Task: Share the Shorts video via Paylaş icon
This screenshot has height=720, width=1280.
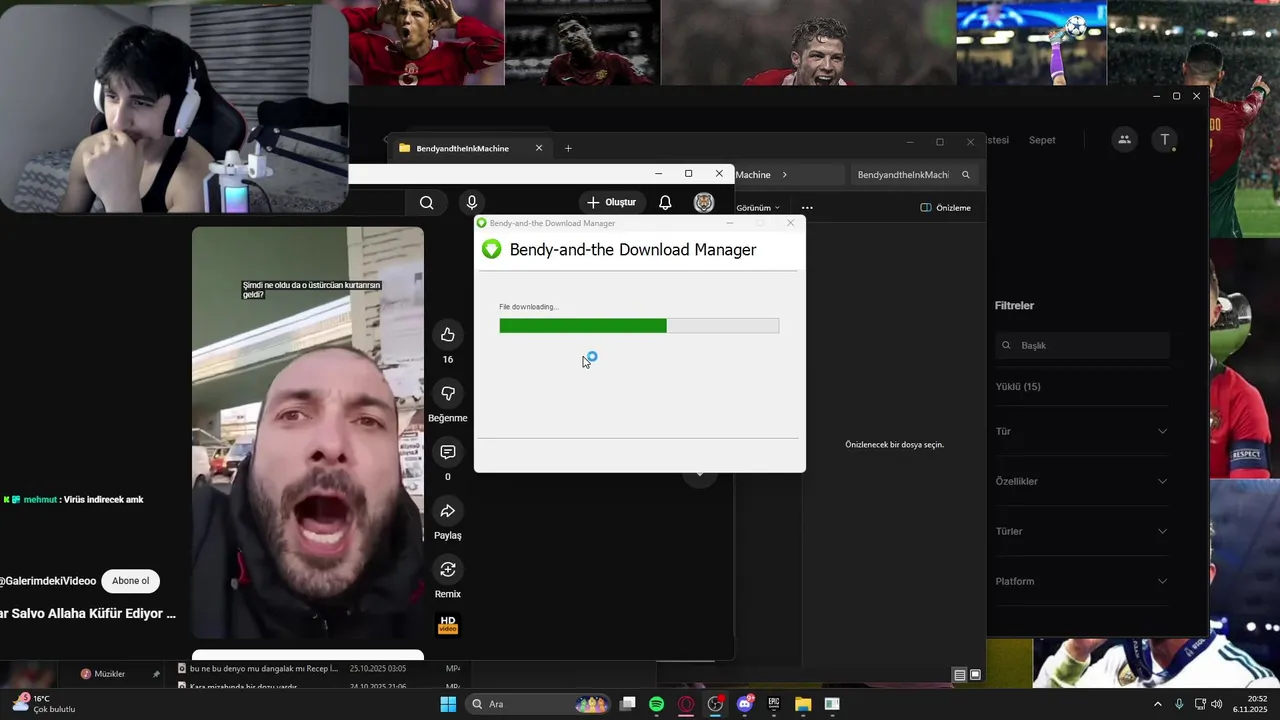Action: point(448,511)
